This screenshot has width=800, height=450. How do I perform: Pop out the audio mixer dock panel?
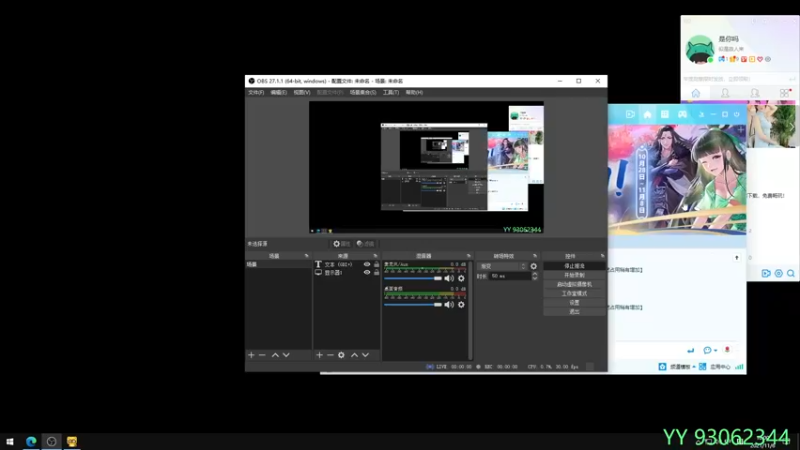[x=468, y=256]
